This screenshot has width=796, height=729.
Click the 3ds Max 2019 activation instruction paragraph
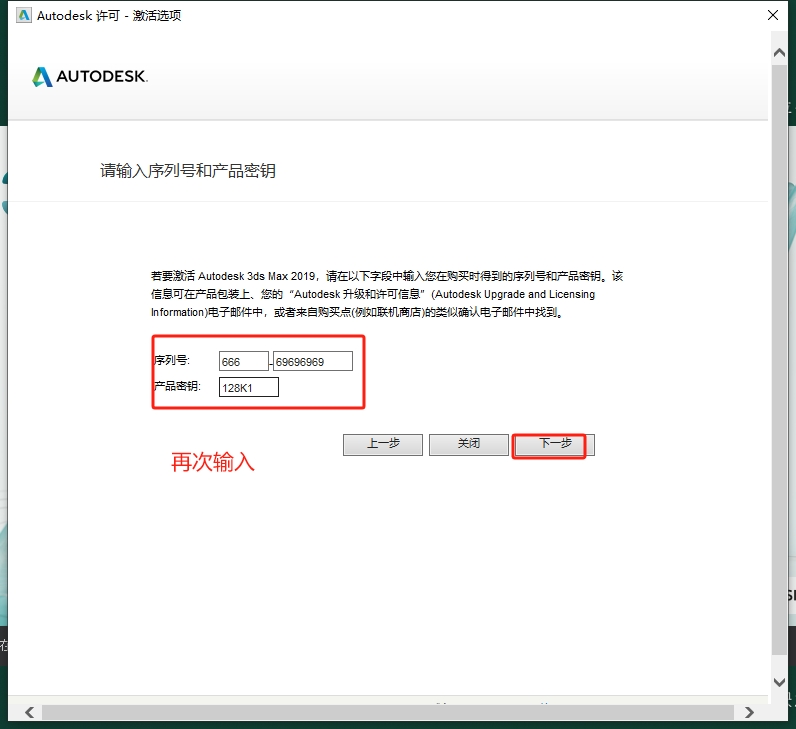click(x=386, y=294)
